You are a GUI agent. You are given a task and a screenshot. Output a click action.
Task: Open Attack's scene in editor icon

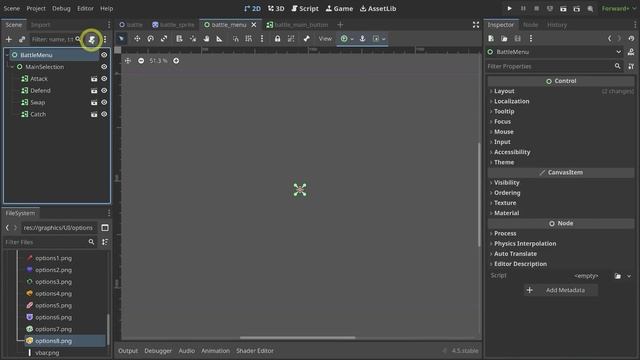(x=94, y=79)
